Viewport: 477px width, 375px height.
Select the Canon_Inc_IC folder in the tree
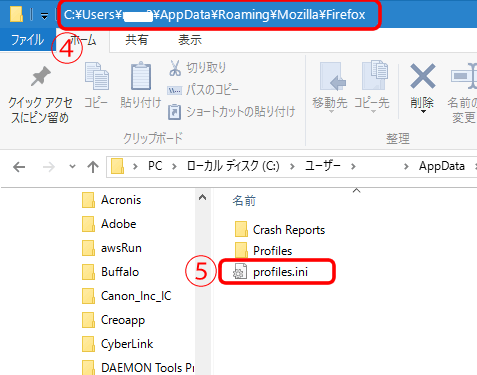(127, 296)
